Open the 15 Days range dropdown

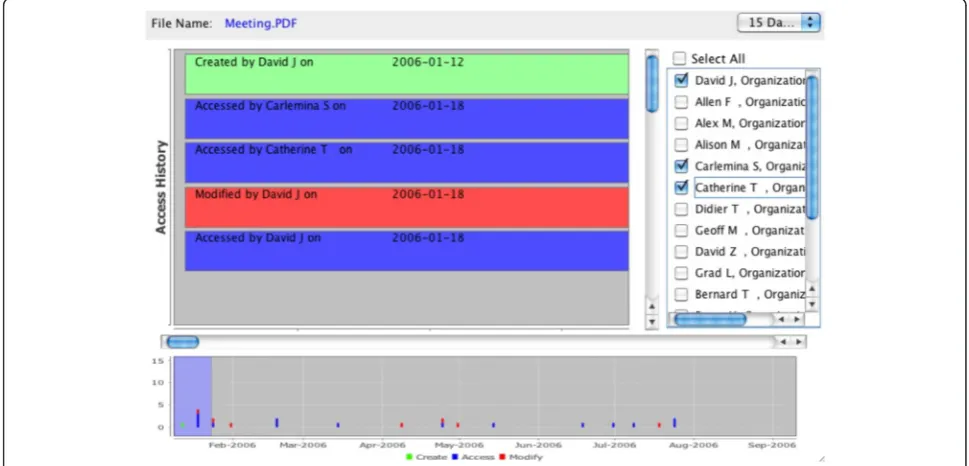(778, 23)
